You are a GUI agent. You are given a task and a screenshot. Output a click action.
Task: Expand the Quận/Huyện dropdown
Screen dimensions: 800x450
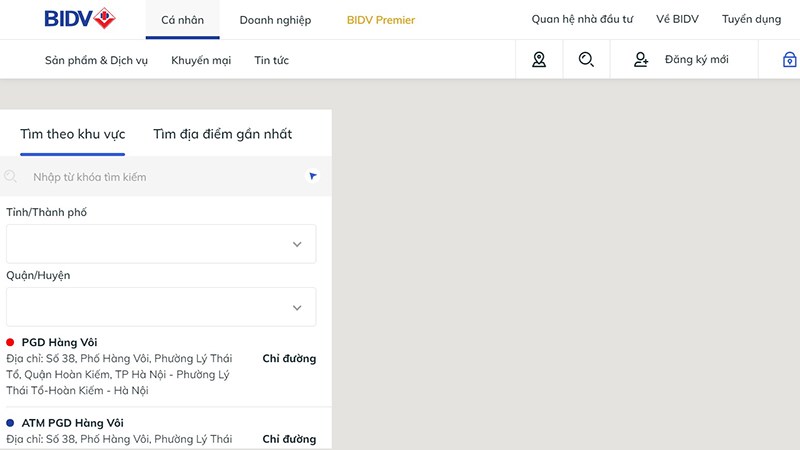(x=161, y=307)
